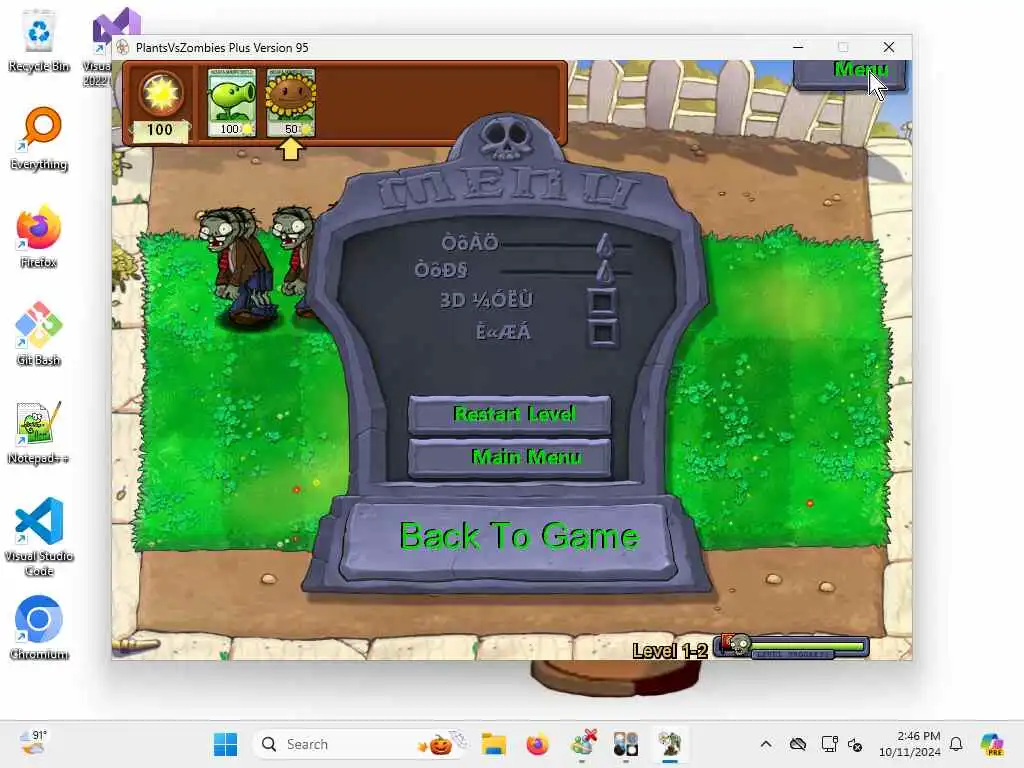The image size is (1024, 768).
Task: Open the Notepad++ desktop icon
Action: pyautogui.click(x=39, y=432)
